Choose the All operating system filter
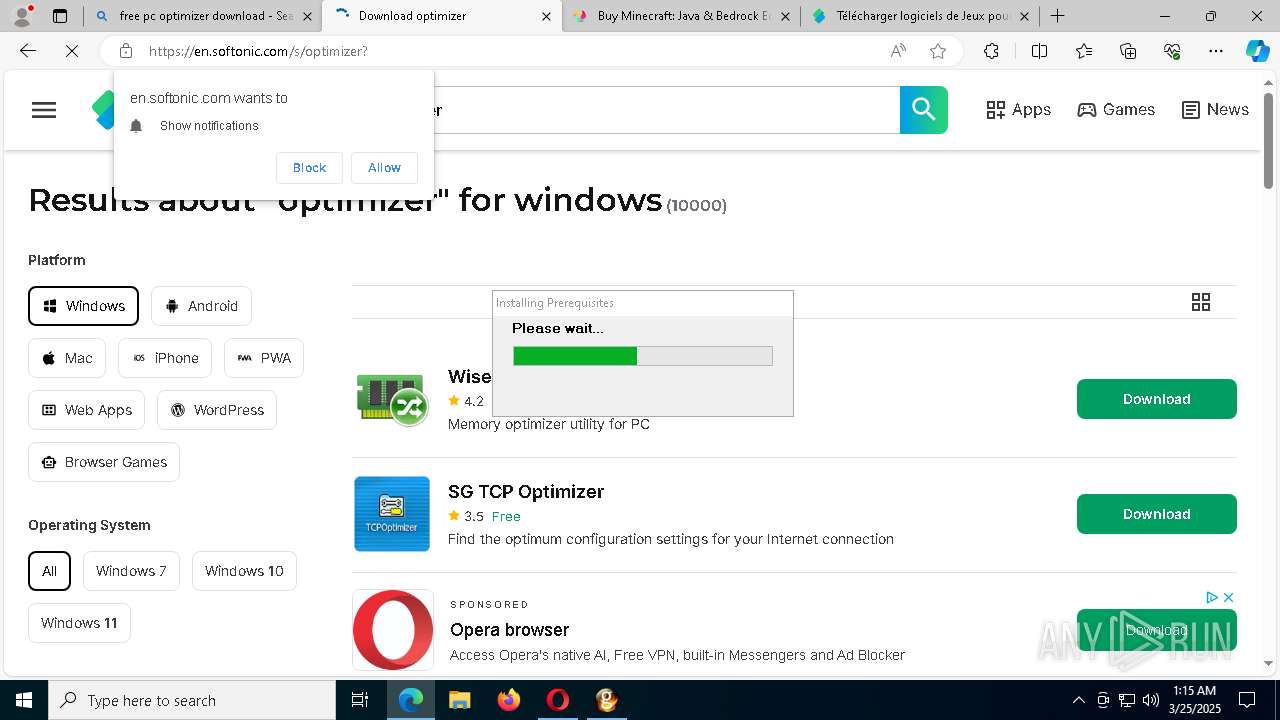 pyautogui.click(x=49, y=571)
